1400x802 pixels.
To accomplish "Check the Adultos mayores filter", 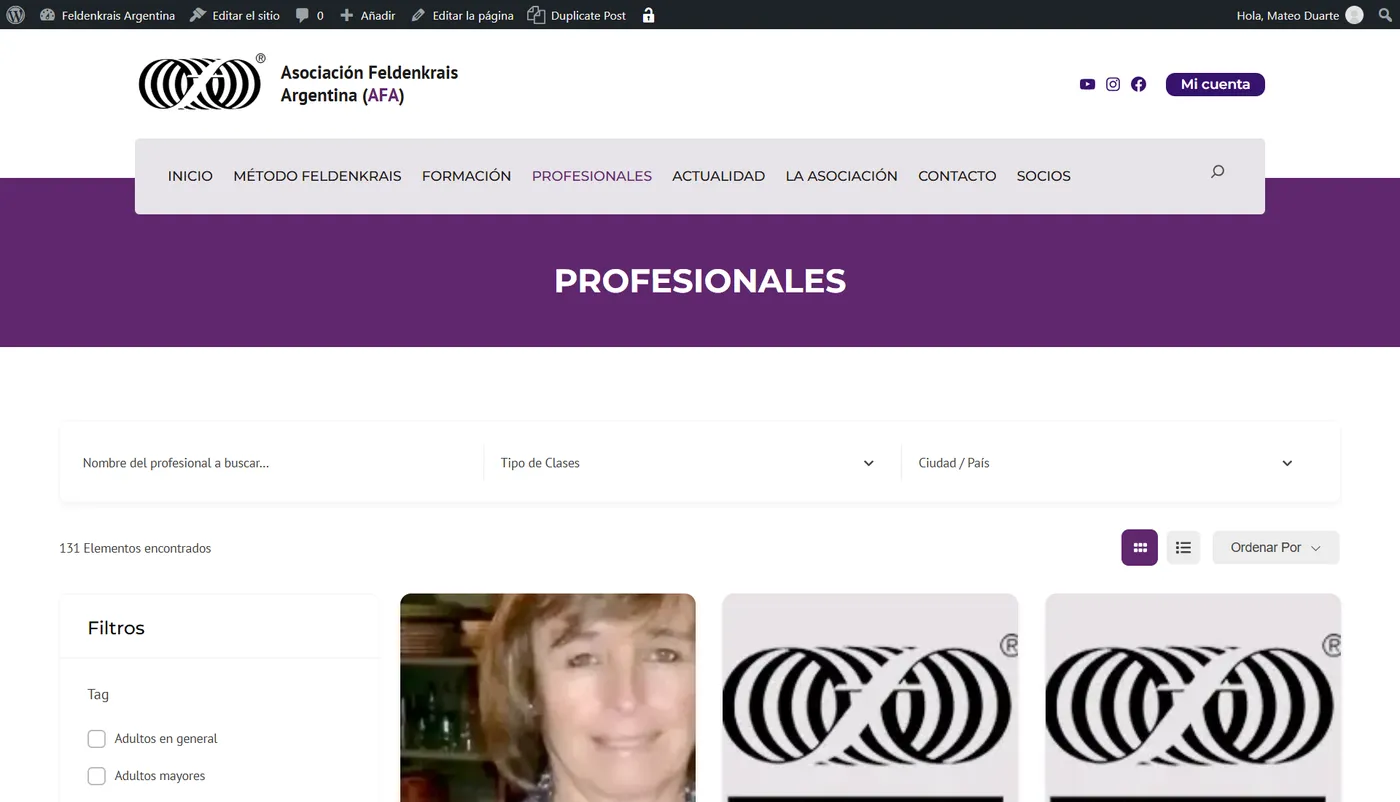I will tap(96, 775).
